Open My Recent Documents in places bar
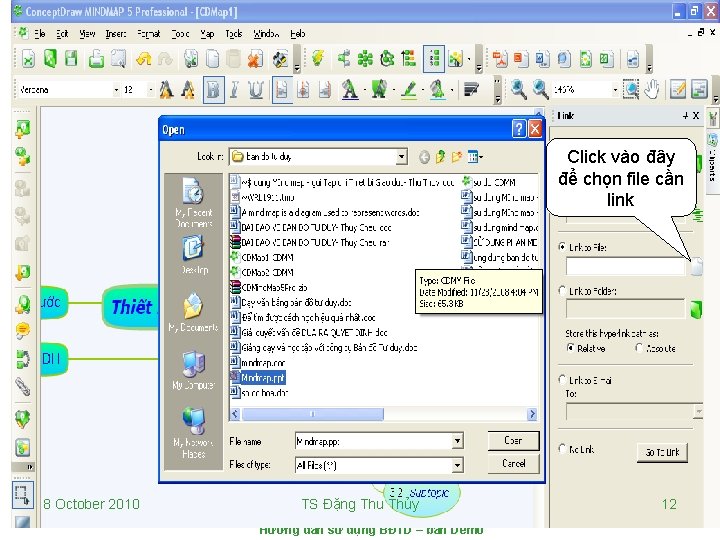Image resolution: width=720 pixels, height=540 pixels. pyautogui.click(x=193, y=202)
